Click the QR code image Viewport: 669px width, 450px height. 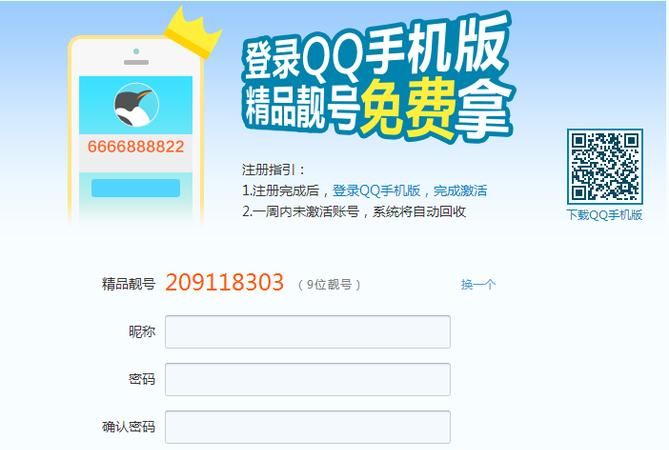pyautogui.click(x=605, y=167)
